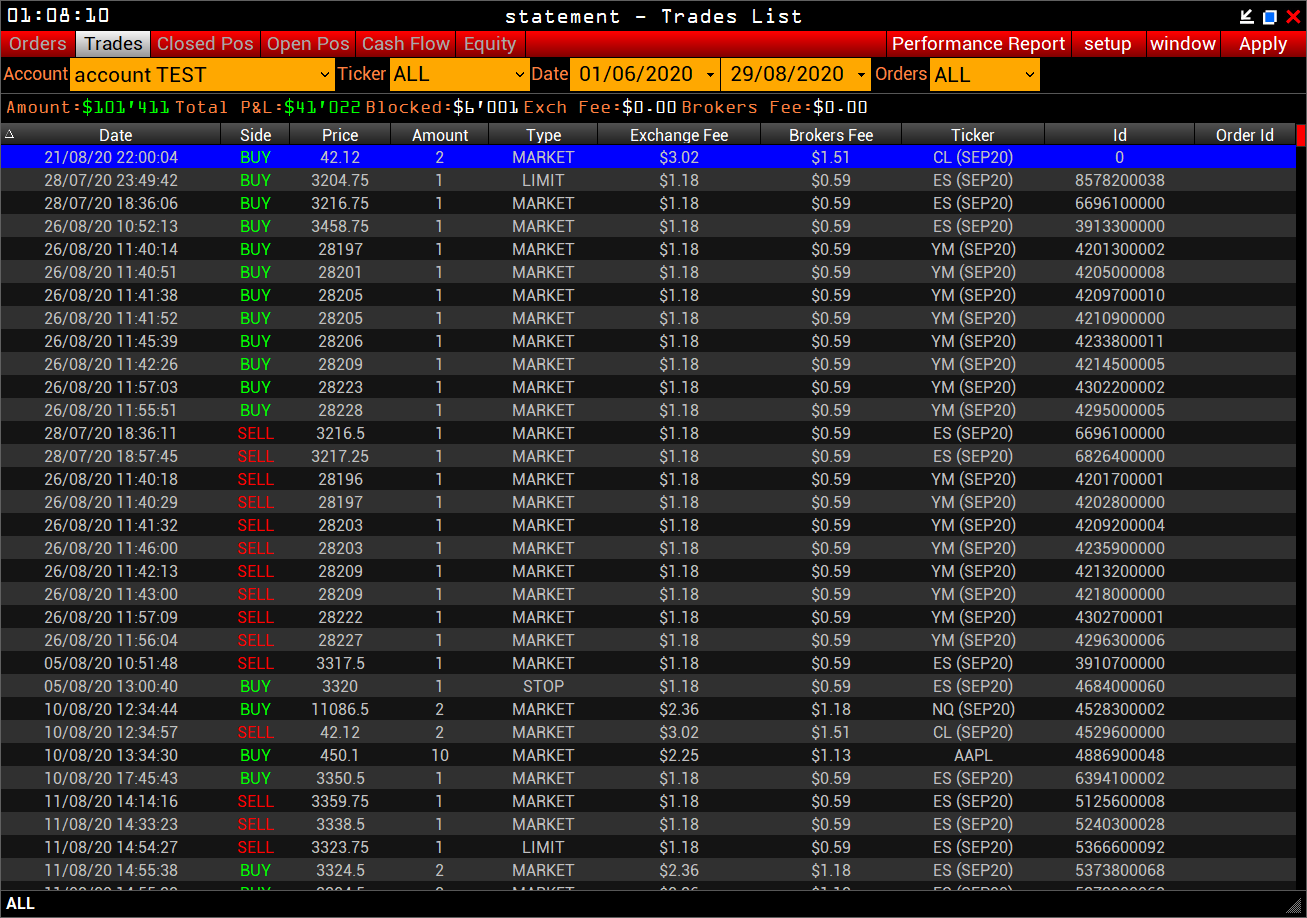Switch to the Orders tab
Image resolution: width=1307 pixels, height=918 pixels.
coord(38,44)
